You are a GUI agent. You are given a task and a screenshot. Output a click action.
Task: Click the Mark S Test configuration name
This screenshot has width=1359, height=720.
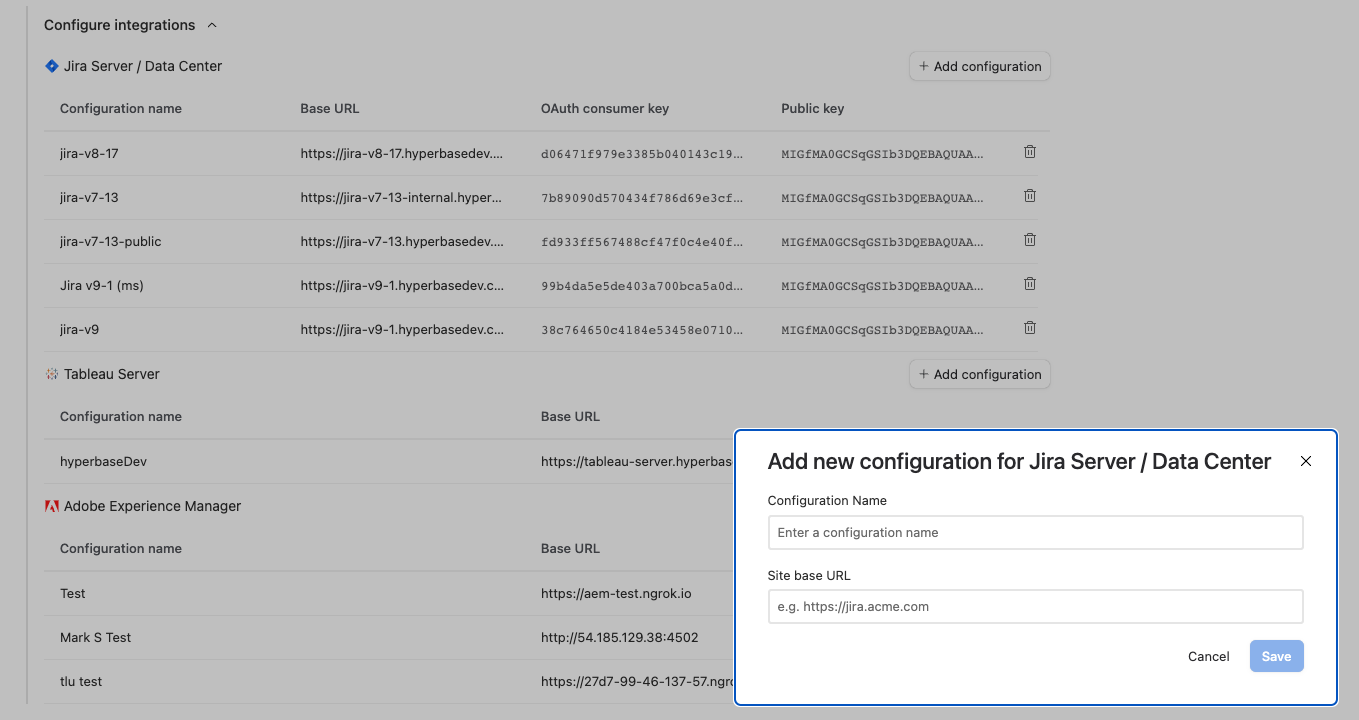pyautogui.click(x=96, y=638)
